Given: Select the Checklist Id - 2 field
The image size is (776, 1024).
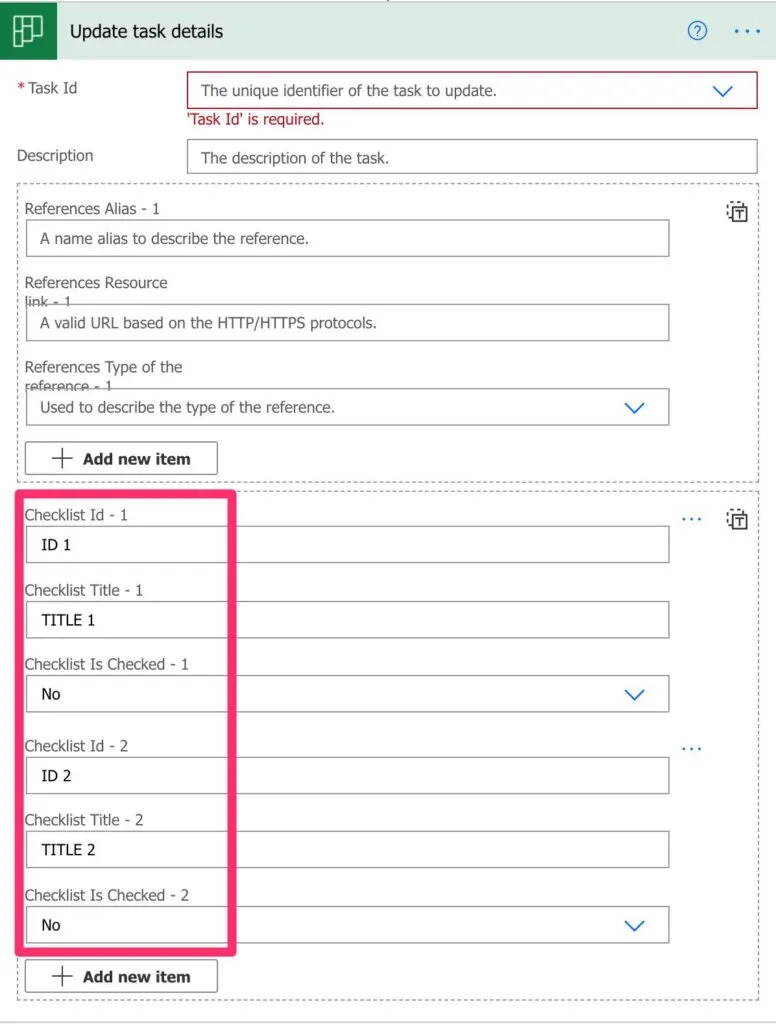Looking at the screenshot, I should (x=347, y=775).
